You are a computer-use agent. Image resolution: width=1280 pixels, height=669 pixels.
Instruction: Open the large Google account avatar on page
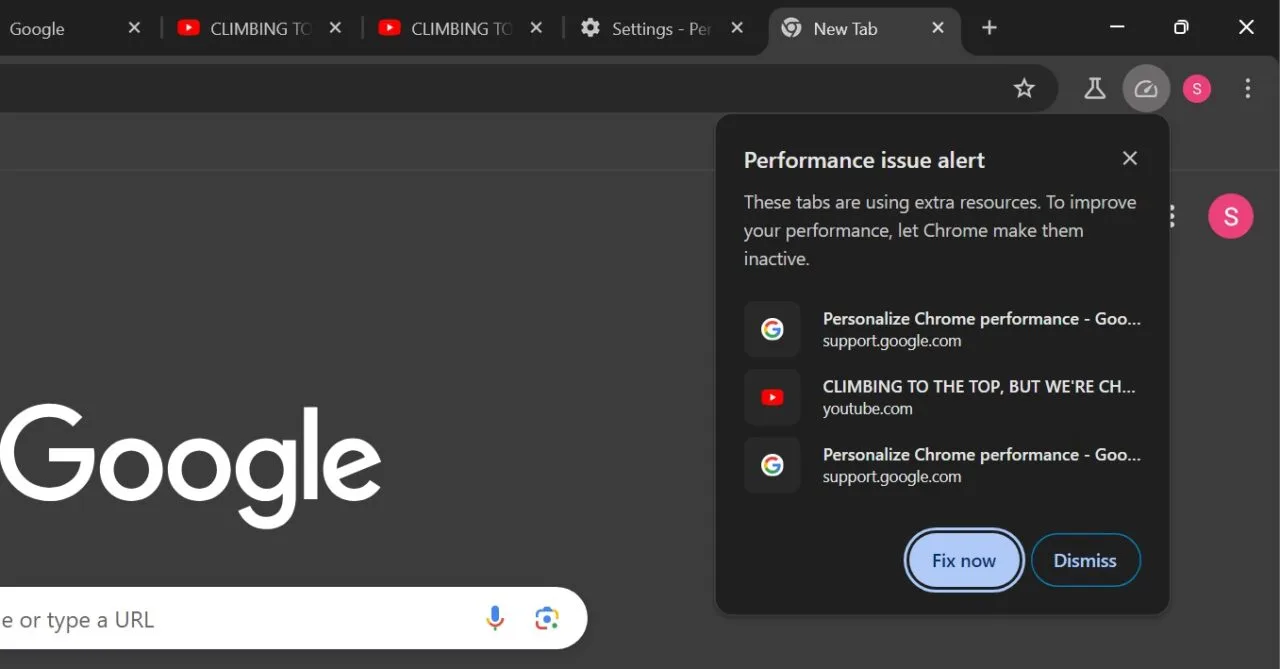coord(1230,216)
